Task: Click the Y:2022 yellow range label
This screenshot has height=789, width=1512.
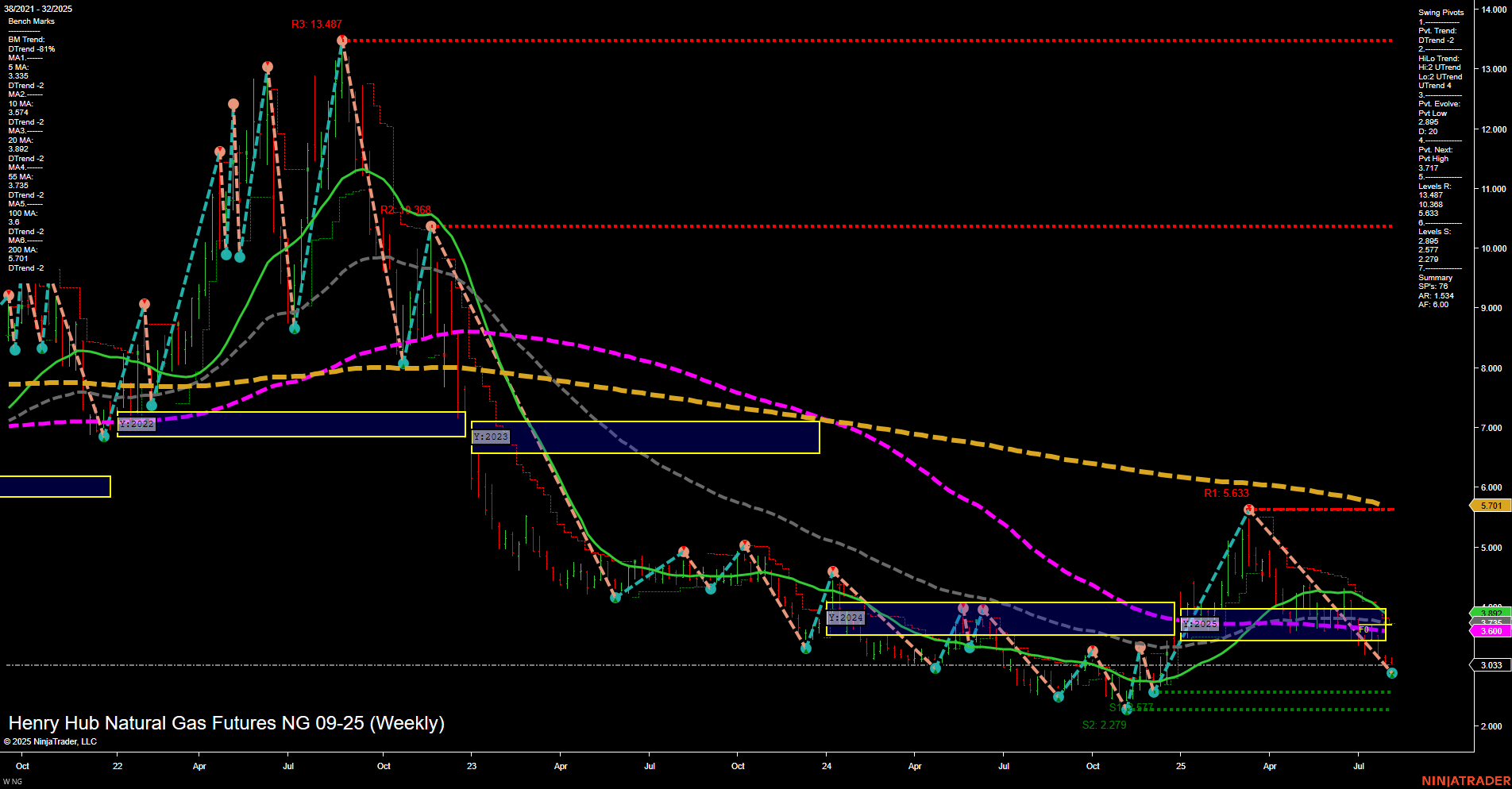Action: (x=137, y=424)
